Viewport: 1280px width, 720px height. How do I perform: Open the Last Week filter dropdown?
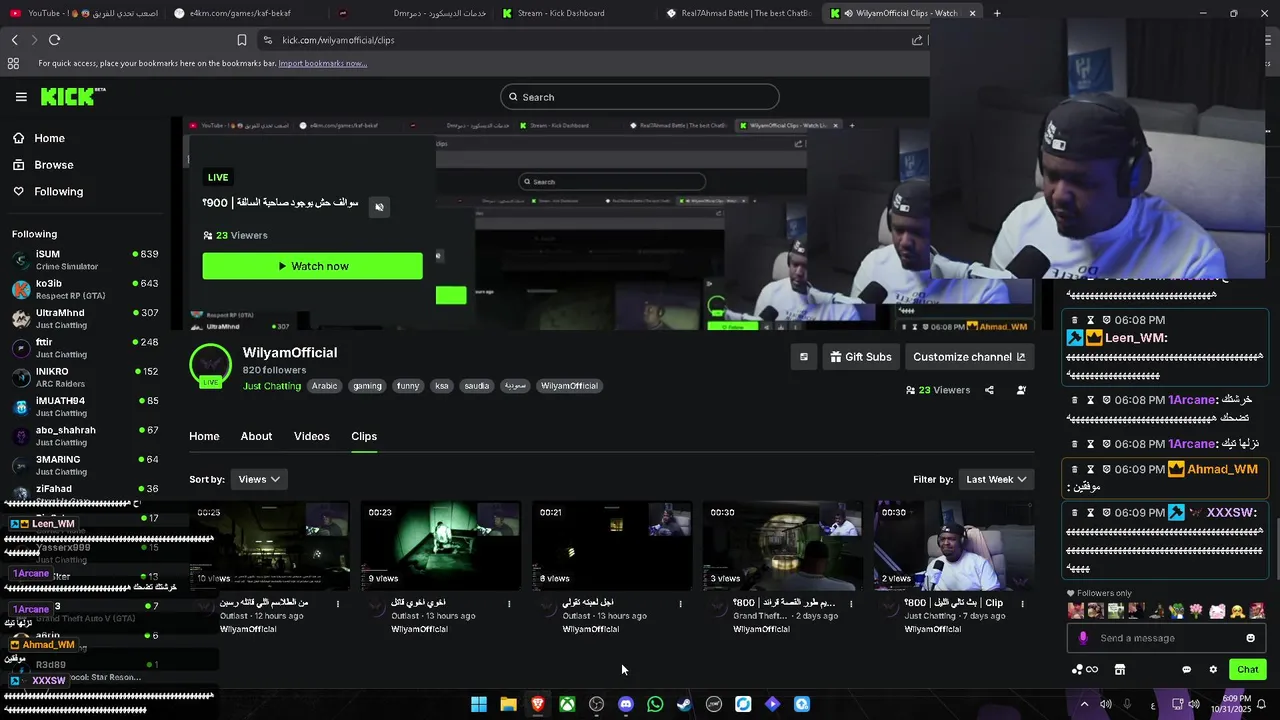(996, 479)
